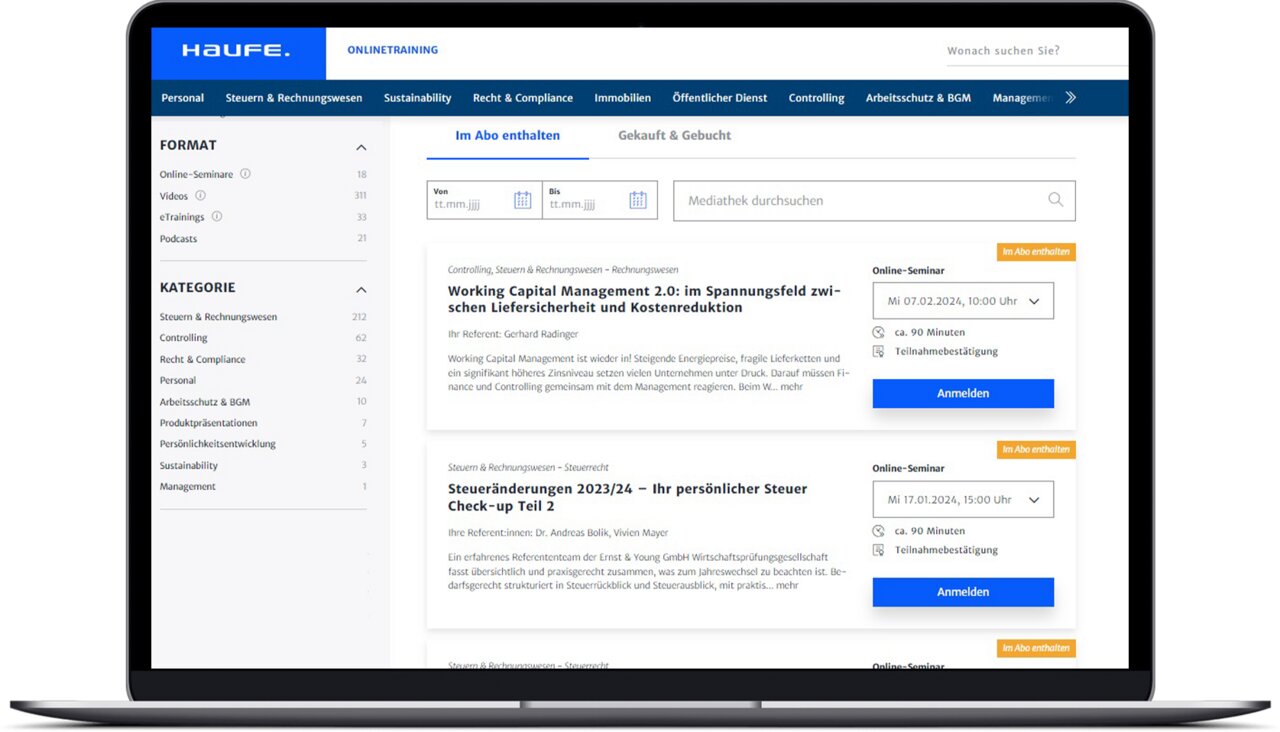Click the Haufe logo
Viewport: 1280px width, 732px height.
pyautogui.click(x=236, y=51)
